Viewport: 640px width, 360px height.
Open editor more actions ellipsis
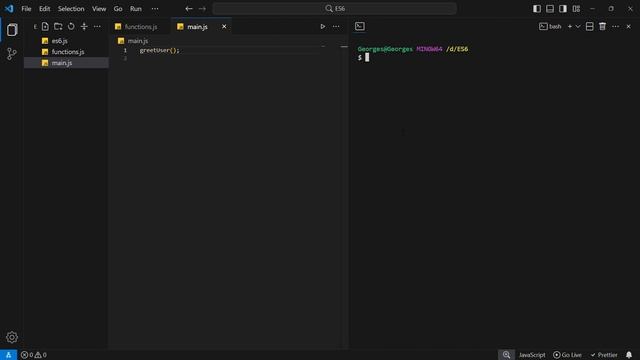(336, 27)
